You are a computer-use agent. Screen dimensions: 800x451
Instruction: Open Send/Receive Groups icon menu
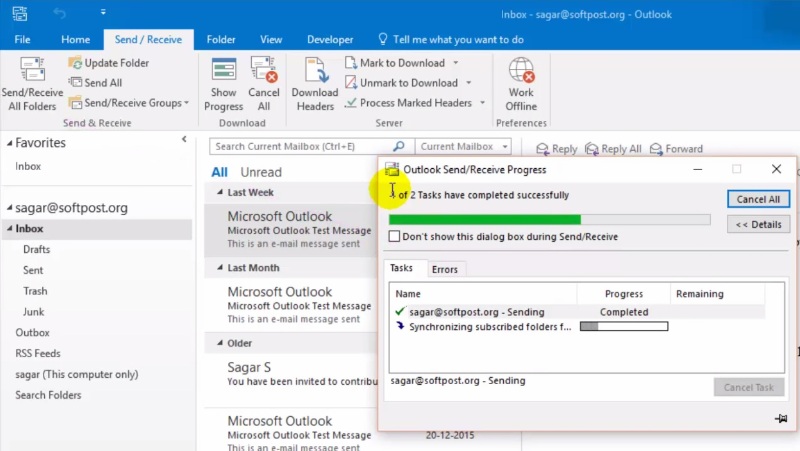point(76,103)
